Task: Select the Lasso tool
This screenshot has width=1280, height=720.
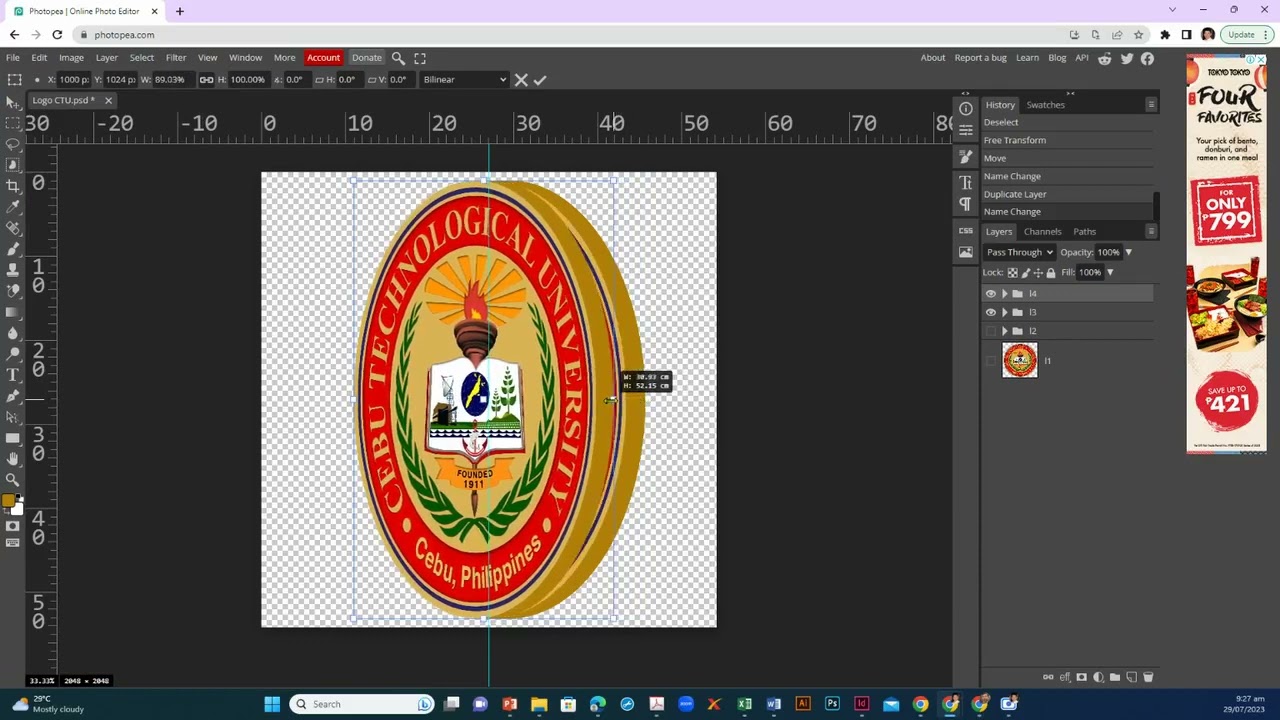Action: (x=12, y=144)
